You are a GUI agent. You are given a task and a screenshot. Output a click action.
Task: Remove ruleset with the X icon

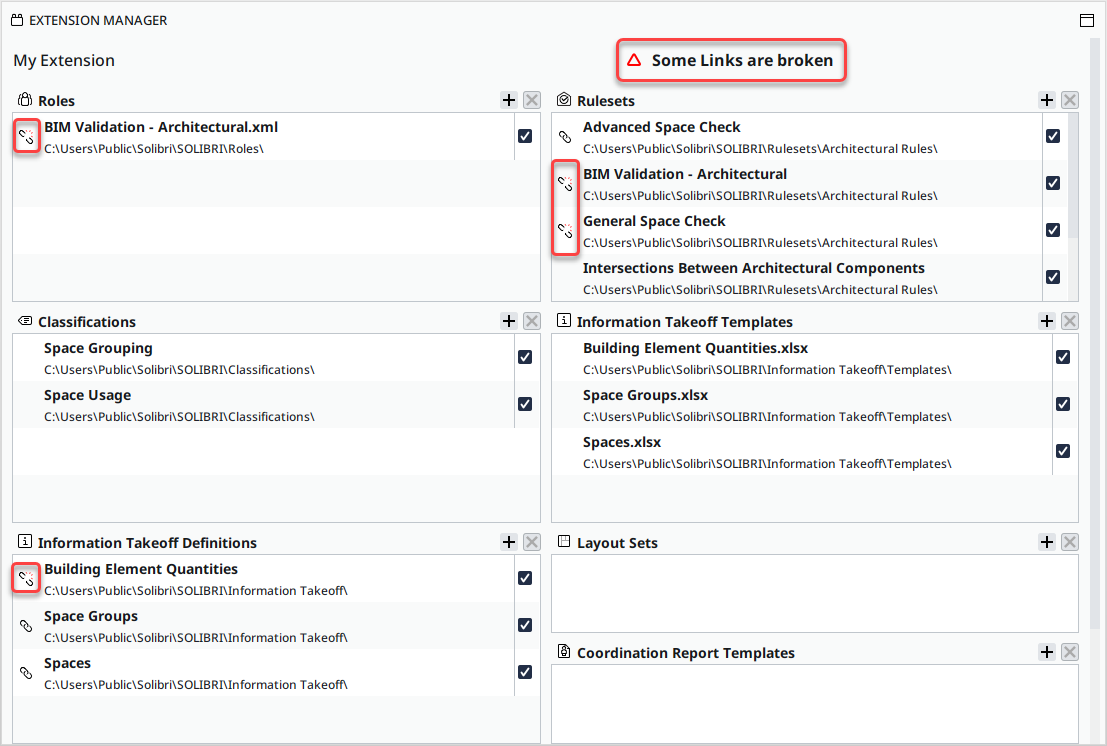coord(1070,100)
